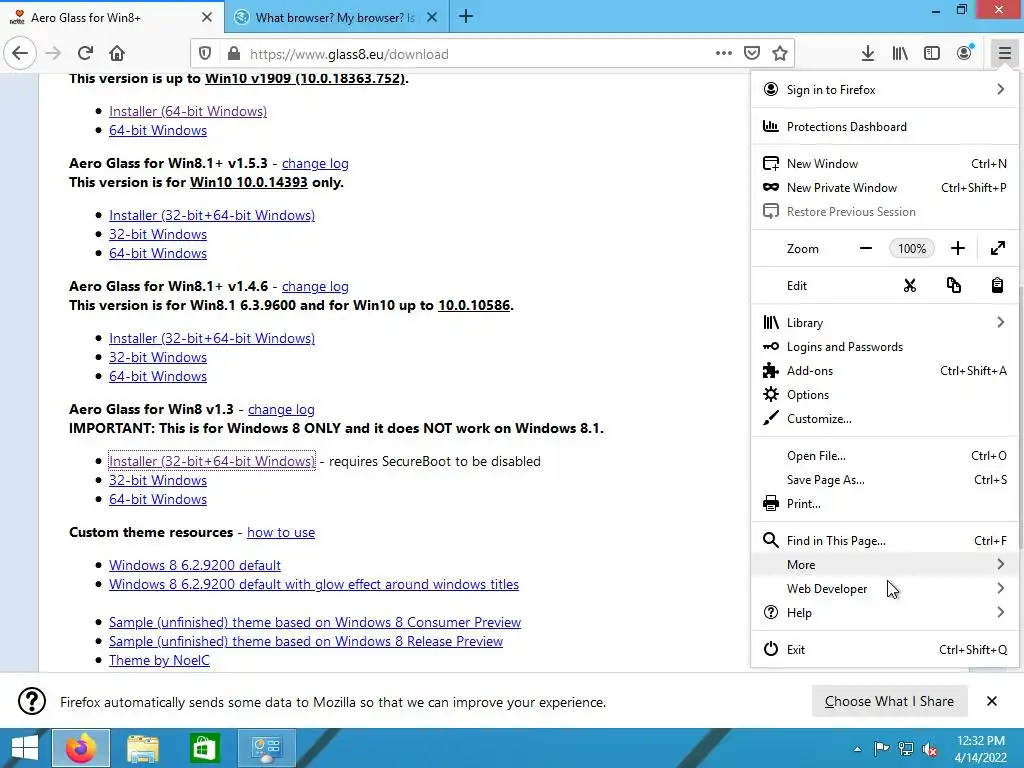1024x768 pixels.
Task: Open Options menu item
Action: [x=885, y=394]
